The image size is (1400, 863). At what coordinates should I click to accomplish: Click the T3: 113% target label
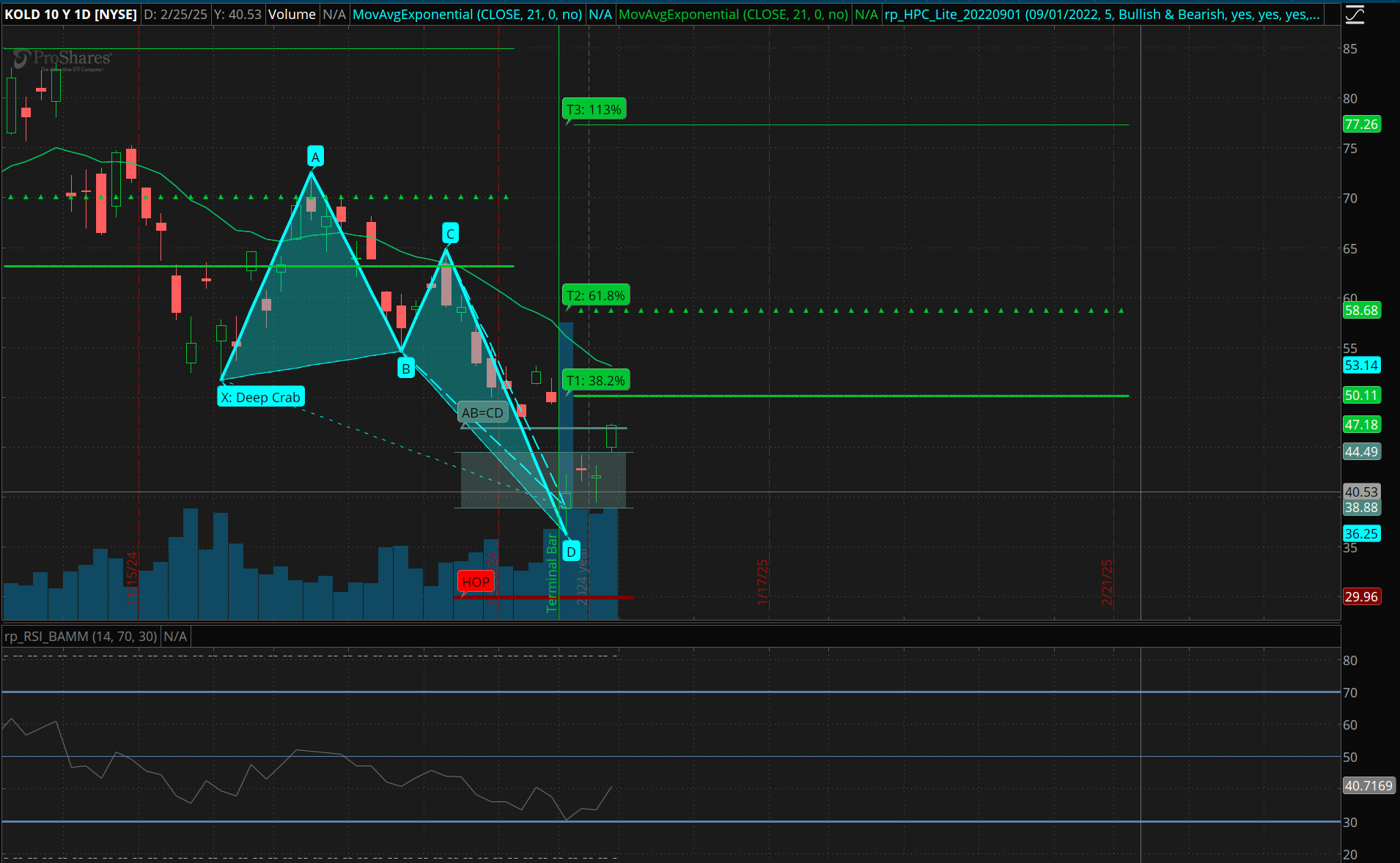(x=594, y=110)
